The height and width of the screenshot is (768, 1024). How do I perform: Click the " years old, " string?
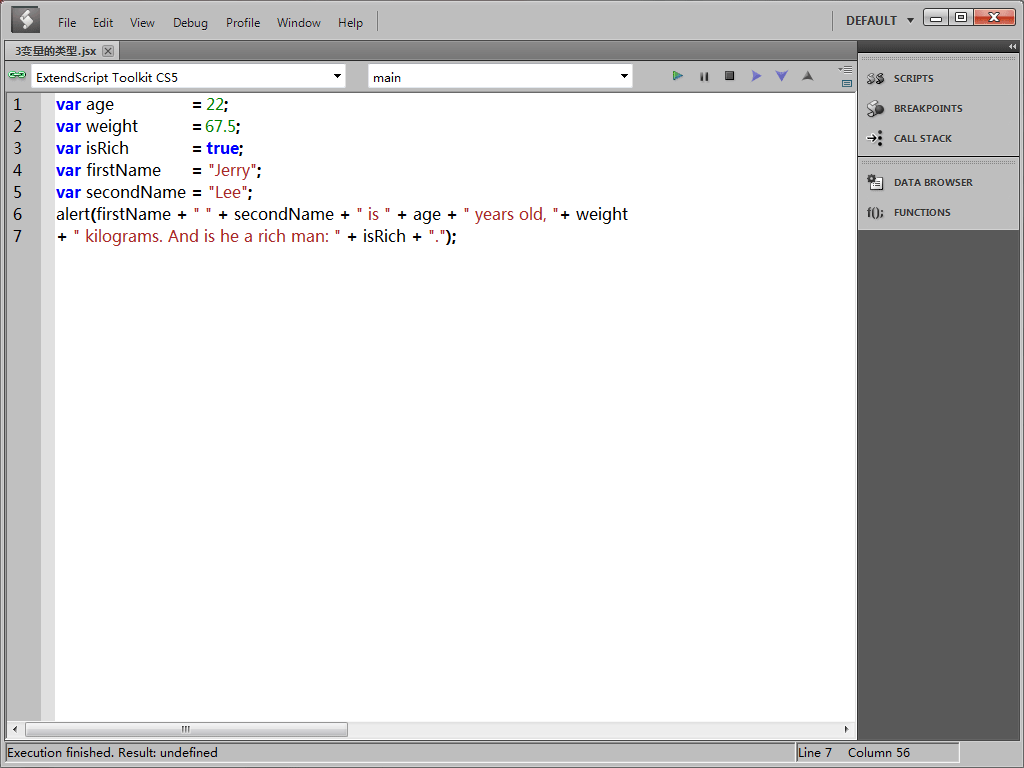[x=511, y=214]
